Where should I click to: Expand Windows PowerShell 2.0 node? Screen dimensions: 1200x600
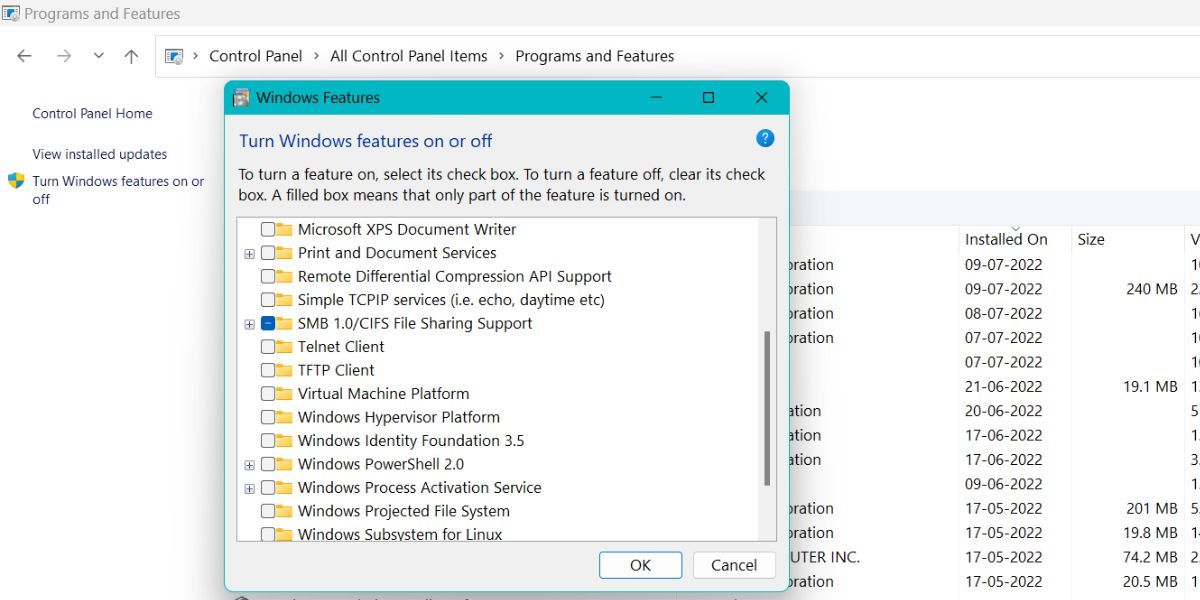[x=250, y=464]
